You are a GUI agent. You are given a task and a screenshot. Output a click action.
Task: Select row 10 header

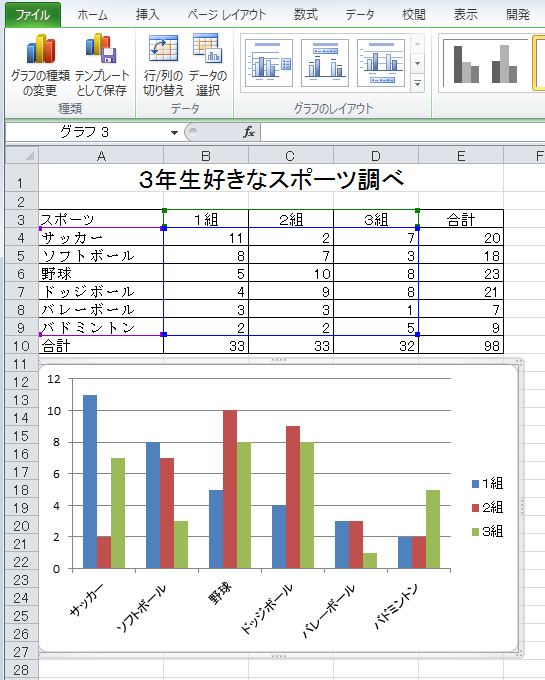tap(21, 346)
